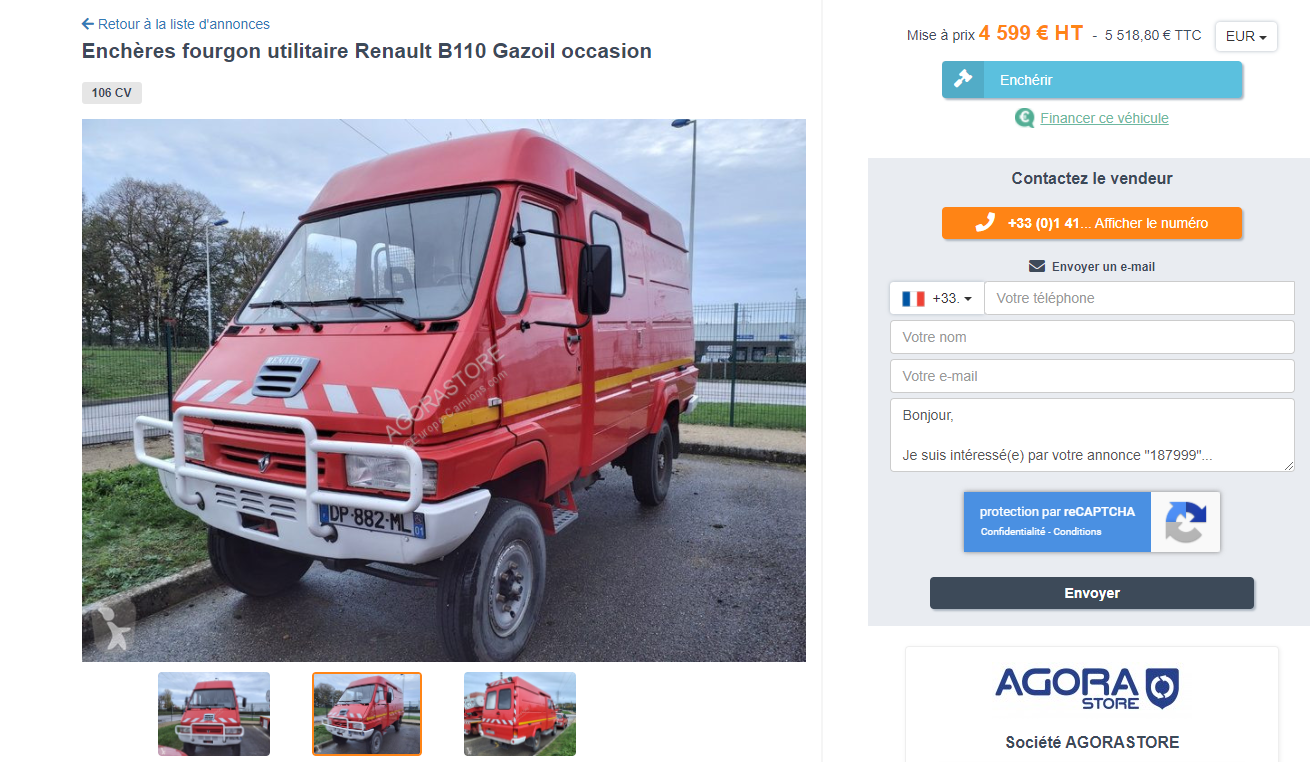Screen dimensions: 1310x762
Task: Click the reCAPTCHA logo icon
Action: point(1185,522)
